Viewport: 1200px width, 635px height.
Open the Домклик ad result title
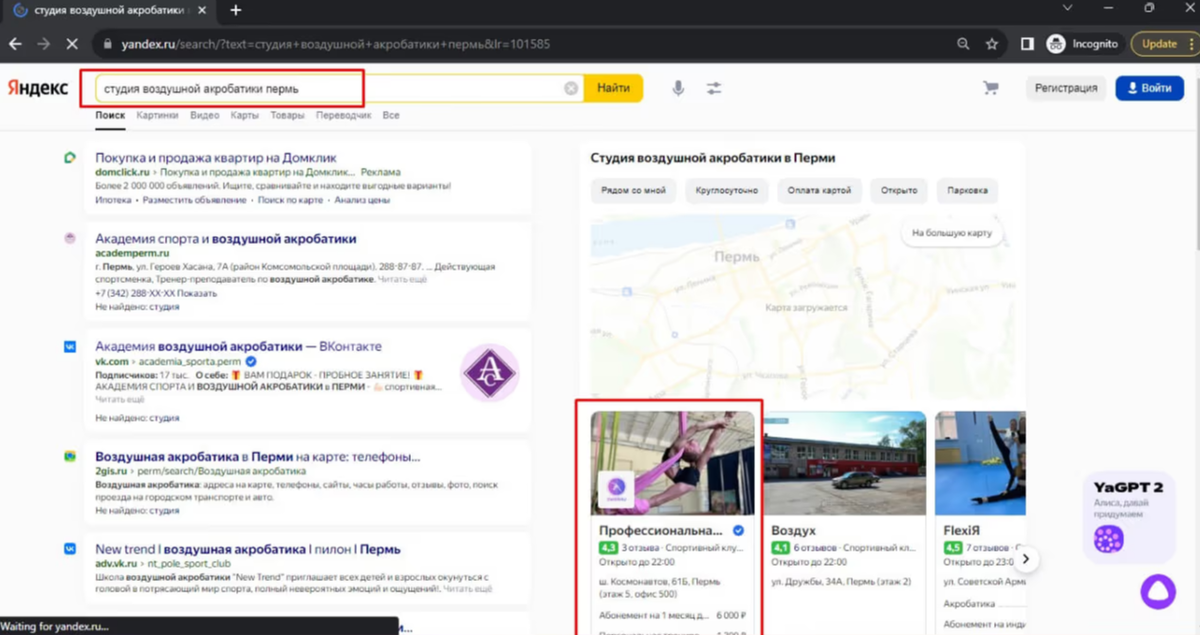(216, 158)
